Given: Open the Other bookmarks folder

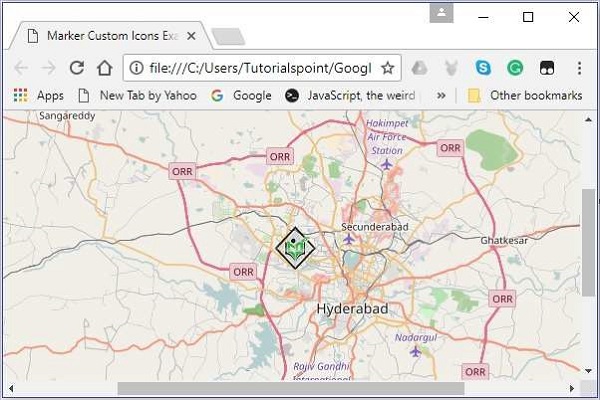Looking at the screenshot, I should 524,96.
